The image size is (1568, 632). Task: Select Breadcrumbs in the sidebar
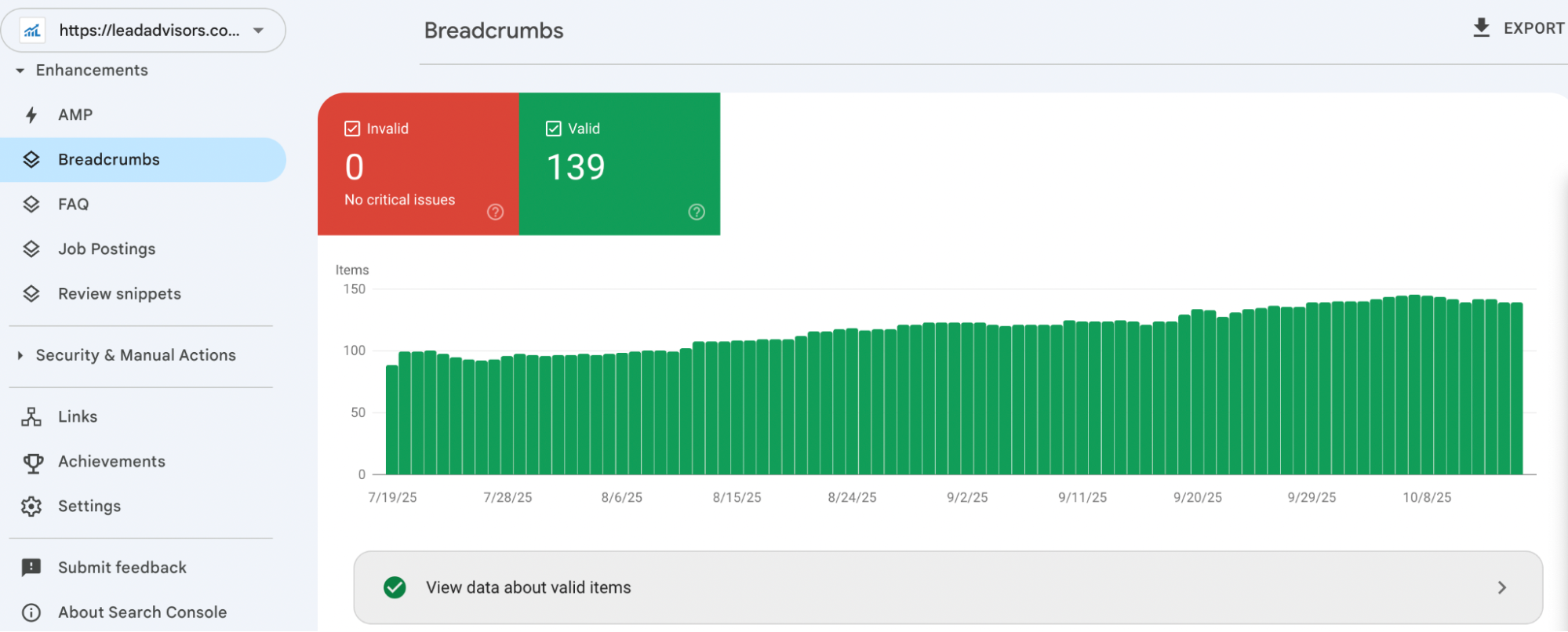pyautogui.click(x=109, y=160)
